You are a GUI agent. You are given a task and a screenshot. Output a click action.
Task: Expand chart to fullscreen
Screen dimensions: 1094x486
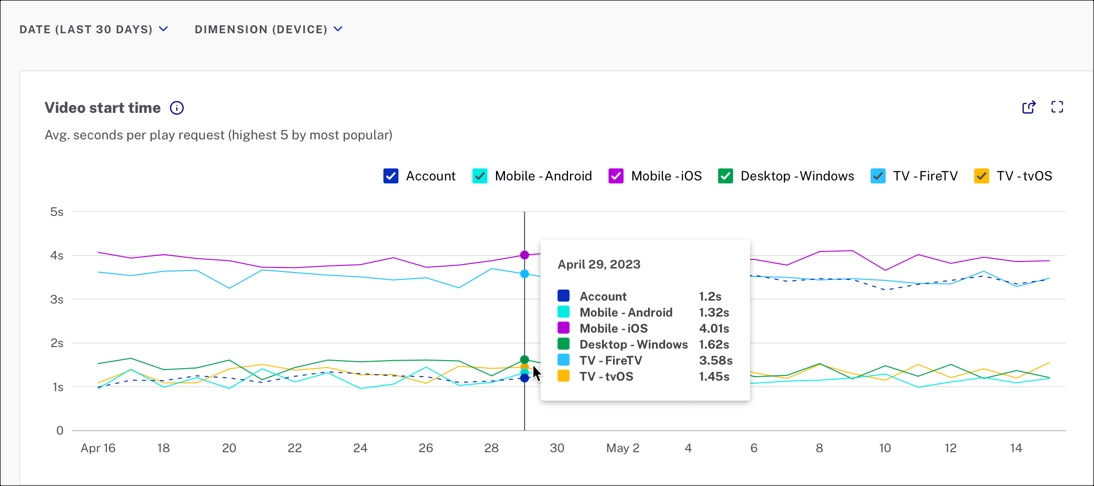tap(1057, 107)
